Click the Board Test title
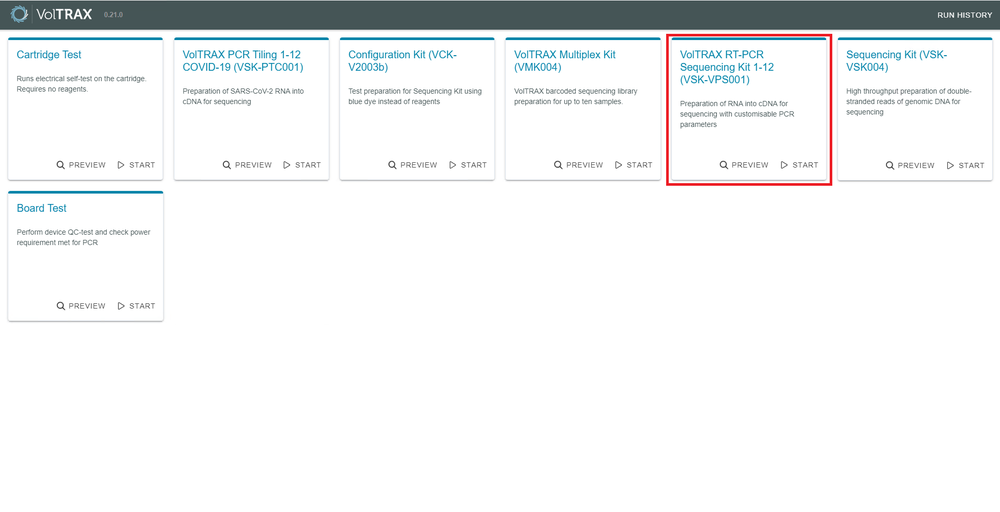Screen dimensions: 1000x512 tap(41, 208)
